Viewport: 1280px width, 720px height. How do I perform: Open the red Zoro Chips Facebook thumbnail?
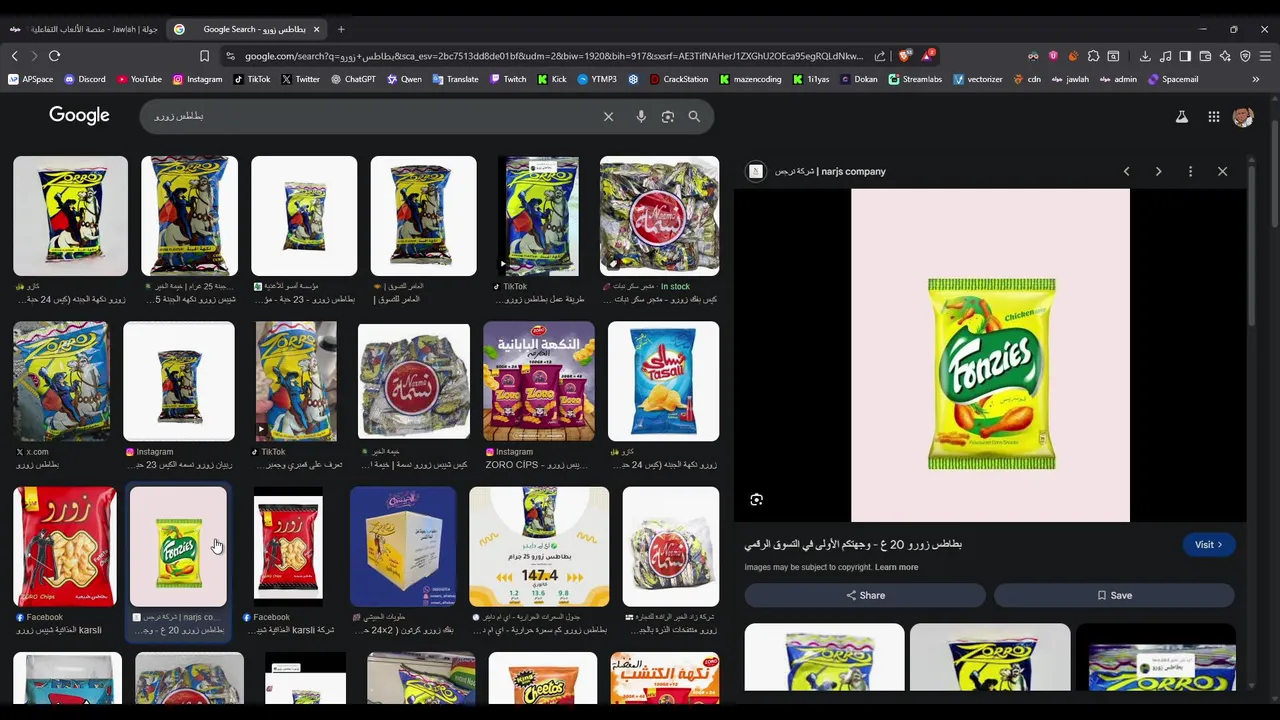click(x=64, y=547)
